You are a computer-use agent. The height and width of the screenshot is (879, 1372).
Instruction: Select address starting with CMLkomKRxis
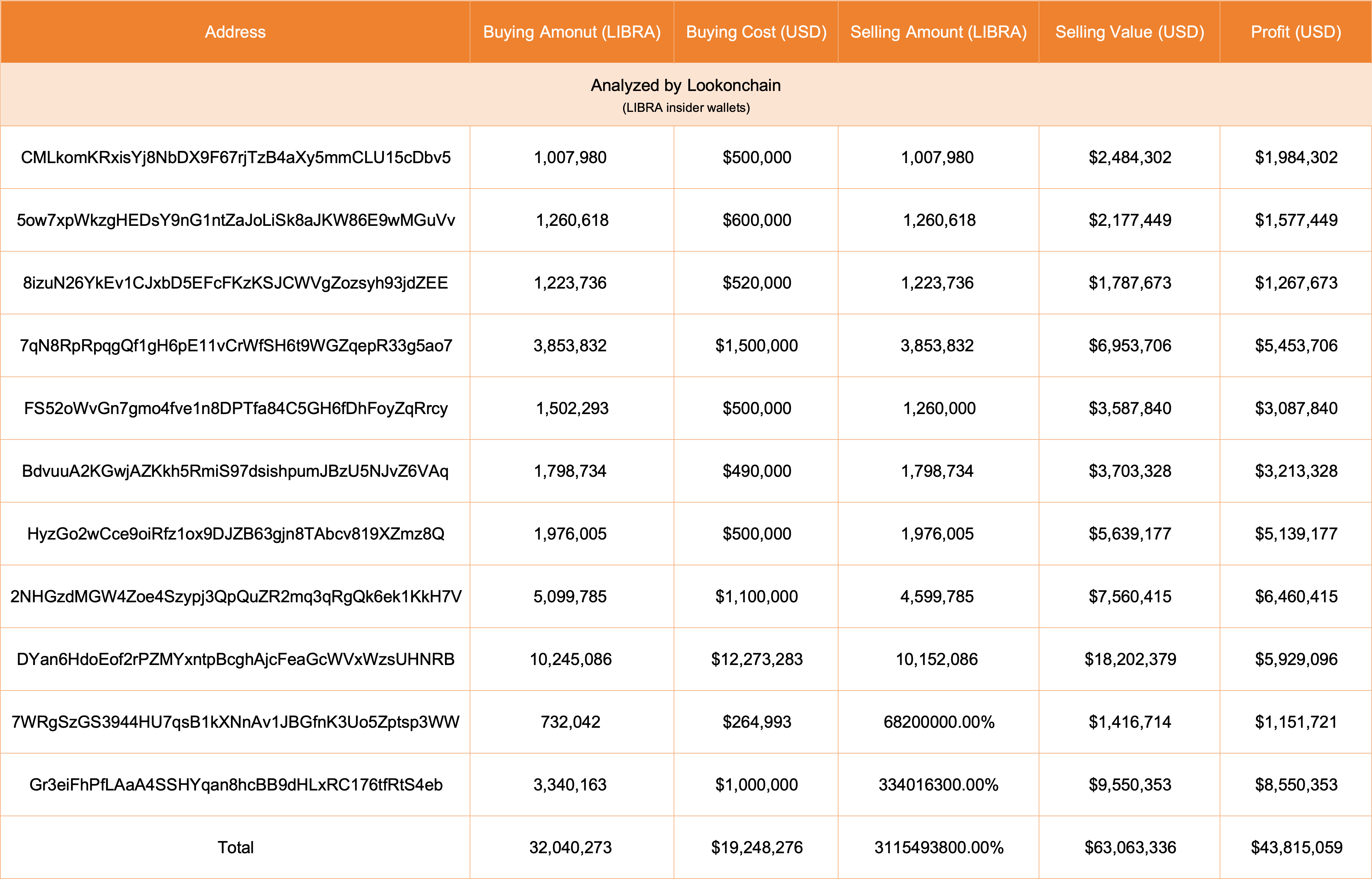tap(235, 158)
